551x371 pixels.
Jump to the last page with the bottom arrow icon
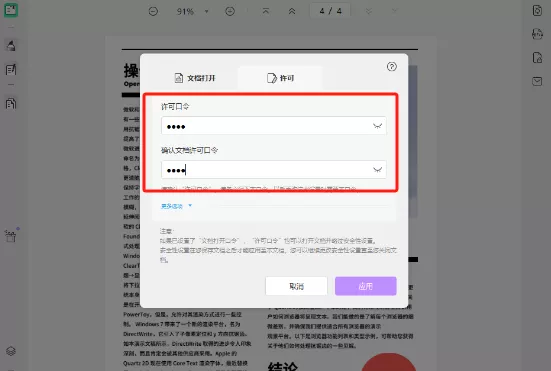tap(395, 12)
